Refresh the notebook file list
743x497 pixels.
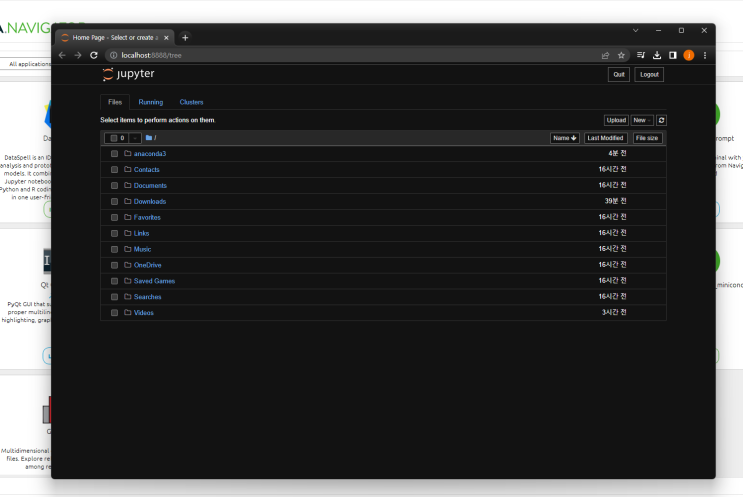[x=661, y=120]
